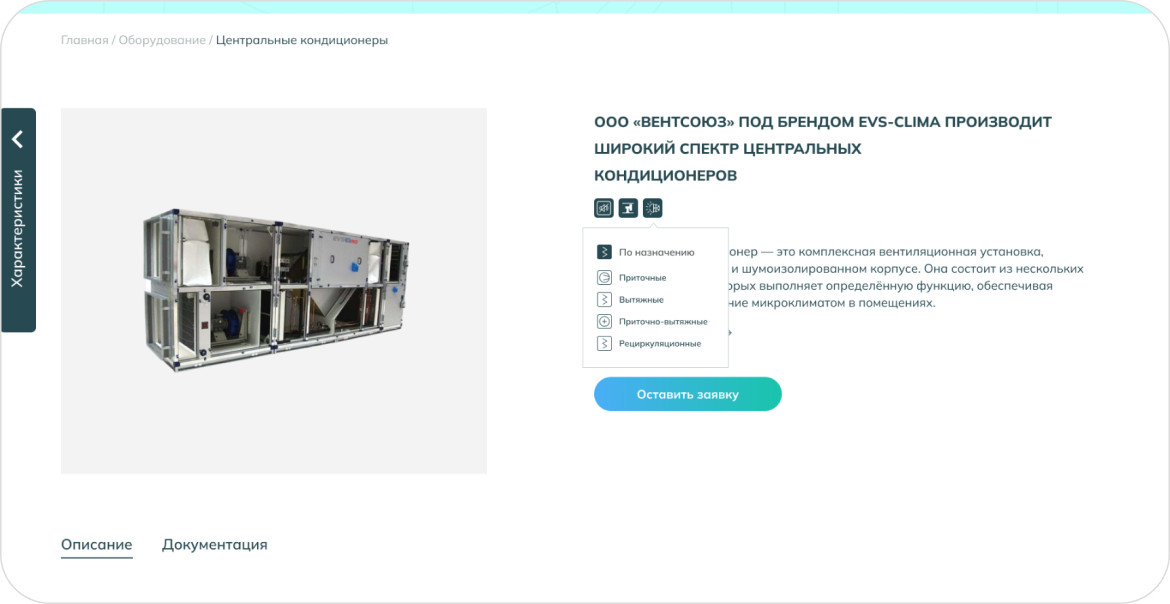Screen dimensions: 1170x604
Task: Click the По назначению popup header
Action: pyautogui.click(x=657, y=252)
